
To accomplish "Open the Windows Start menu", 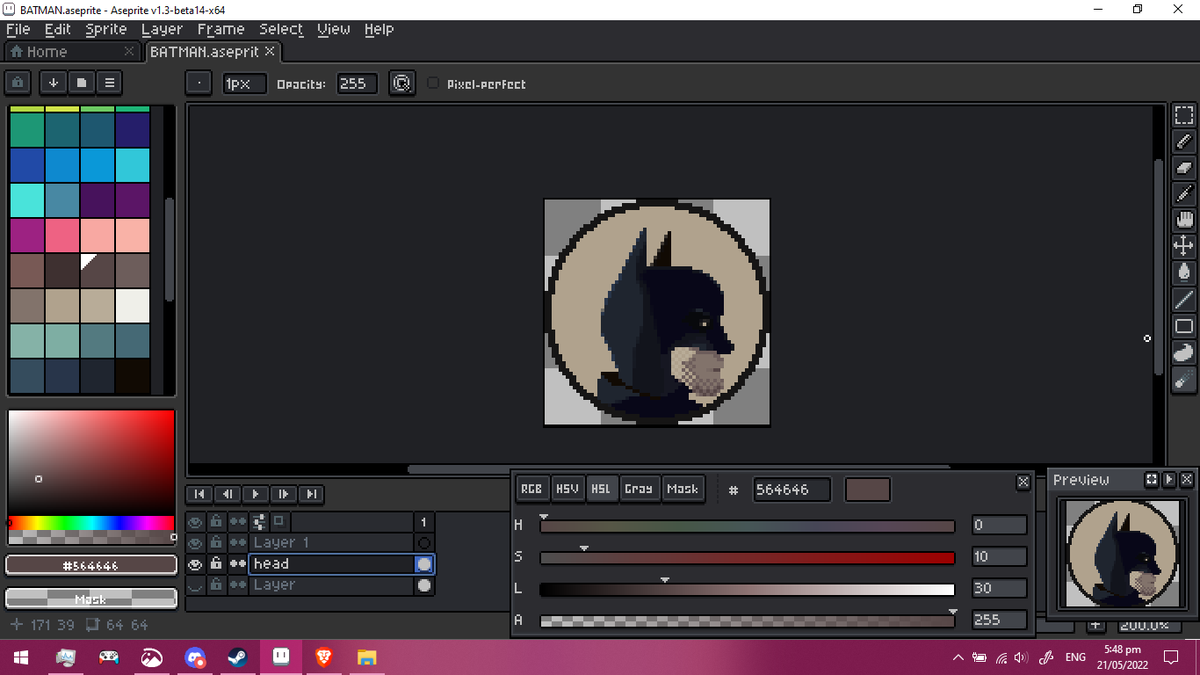I will point(22,658).
